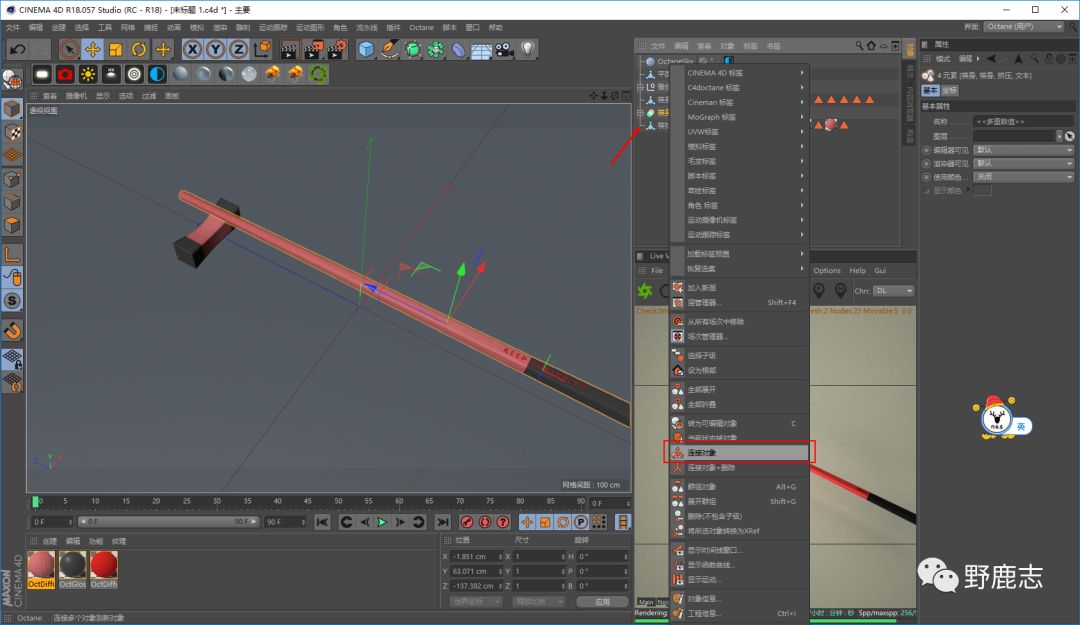The image size is (1080, 625).
Task: Click the Cube primitive icon
Action: (x=367, y=49)
